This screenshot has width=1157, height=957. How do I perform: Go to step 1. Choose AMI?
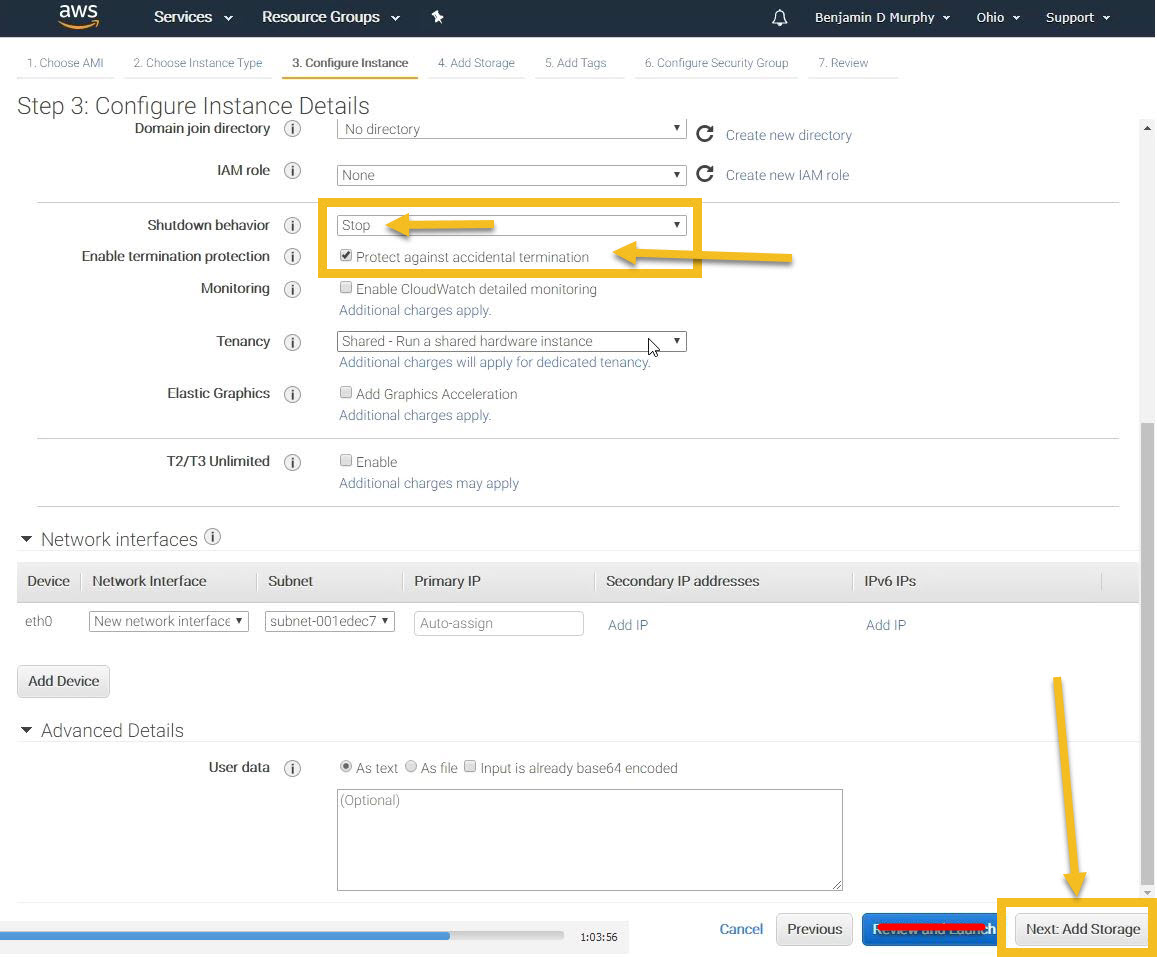65,63
